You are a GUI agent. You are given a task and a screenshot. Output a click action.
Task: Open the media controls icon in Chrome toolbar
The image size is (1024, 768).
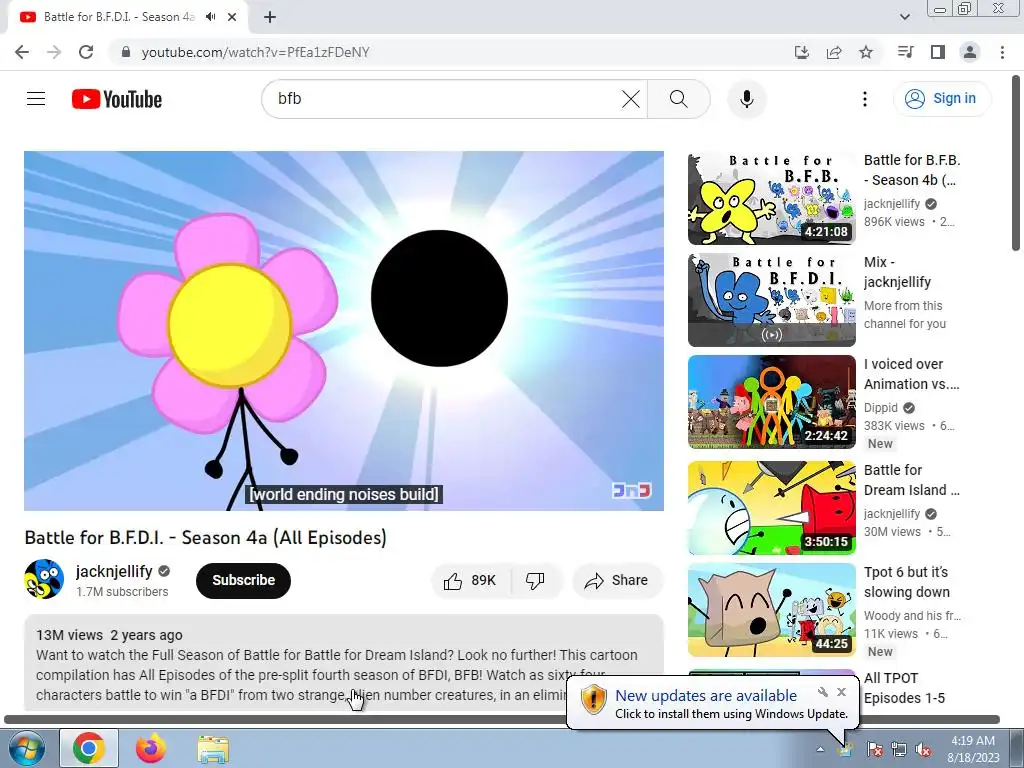click(x=905, y=52)
